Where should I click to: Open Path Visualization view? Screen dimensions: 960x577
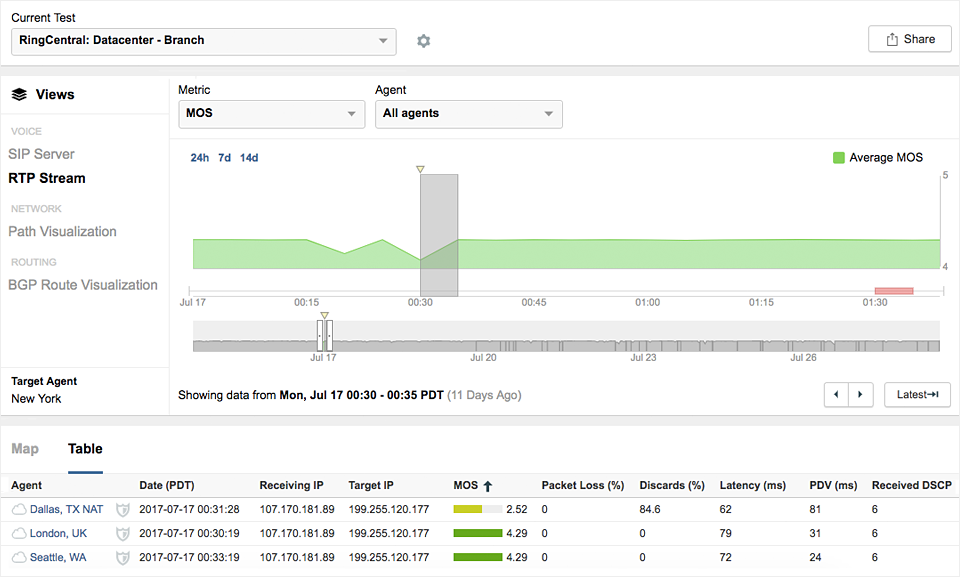pos(62,232)
